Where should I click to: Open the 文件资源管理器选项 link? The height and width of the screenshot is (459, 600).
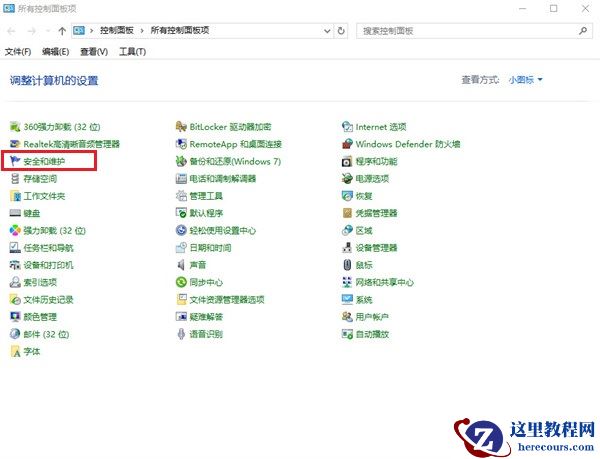pyautogui.click(x=227, y=299)
